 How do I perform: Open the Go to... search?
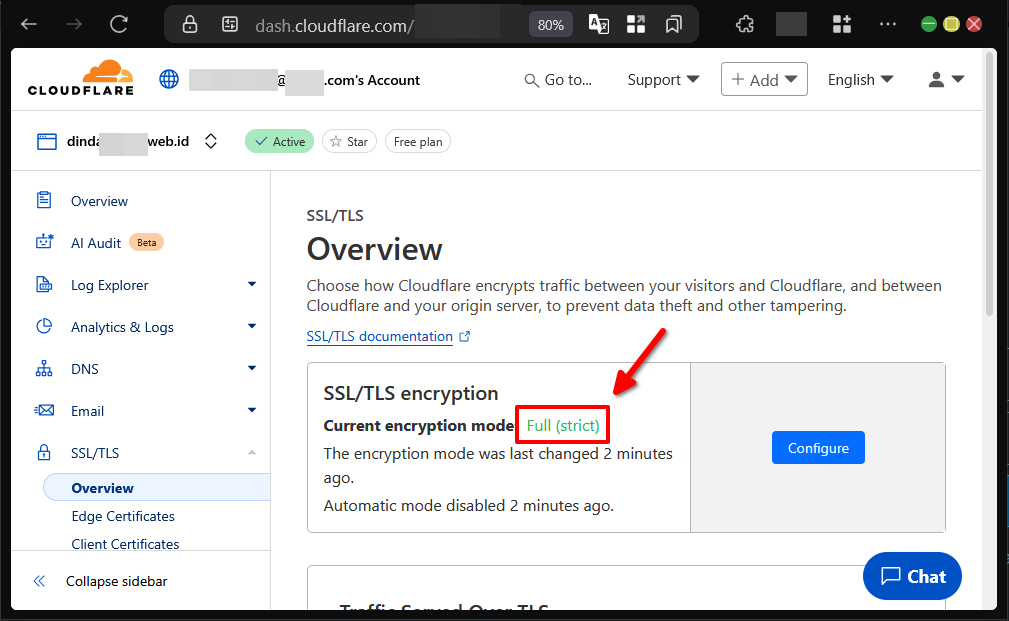558,80
